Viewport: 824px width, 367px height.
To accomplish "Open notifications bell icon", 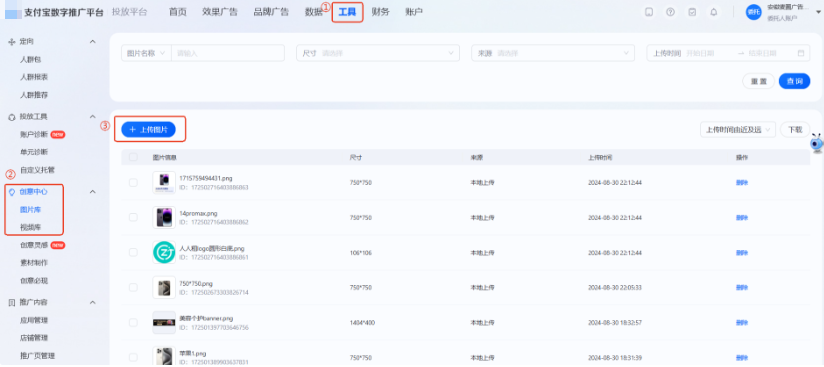I will click(714, 12).
